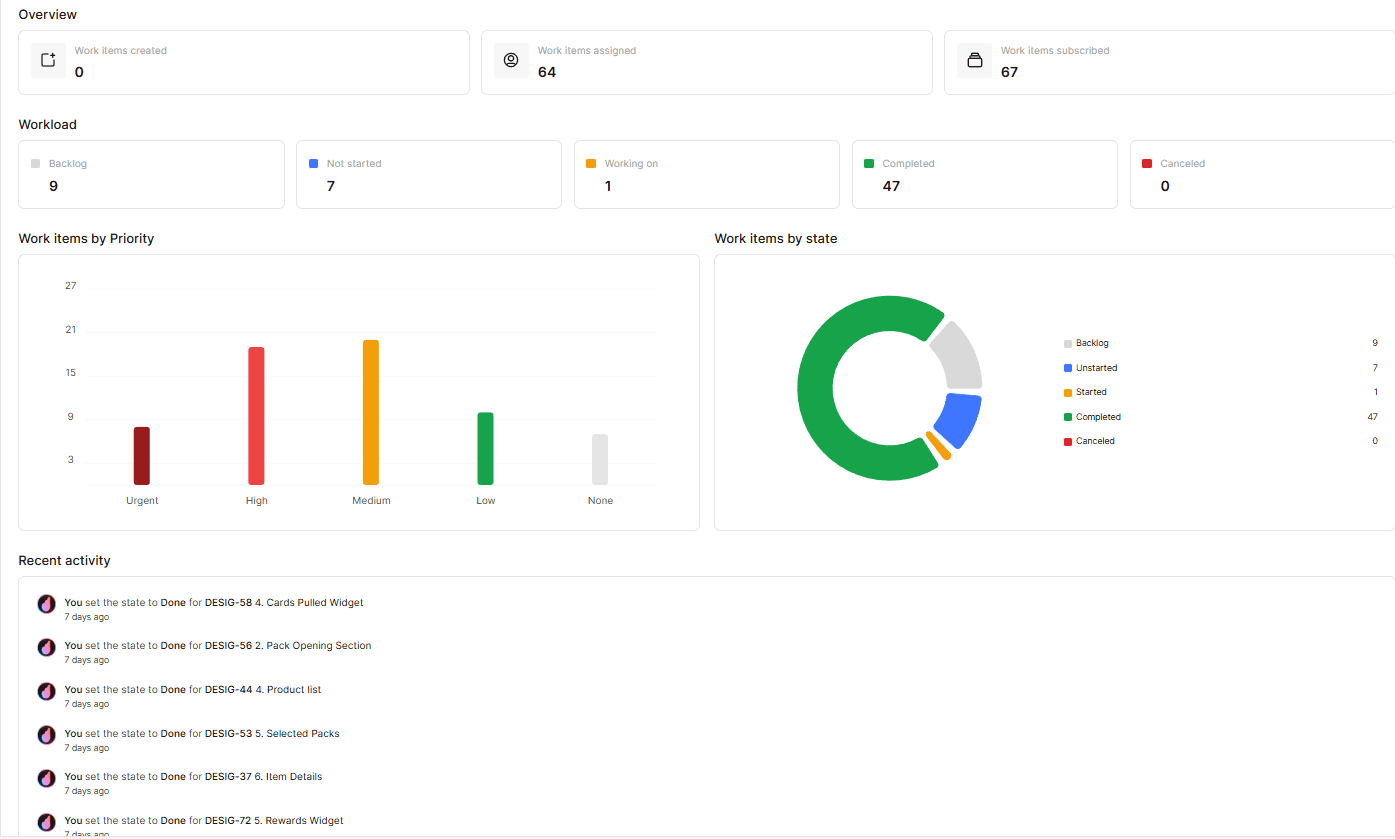The width and height of the screenshot is (1395, 839).
Task: Click the Backlog gray square indicator
Action: 37,162
